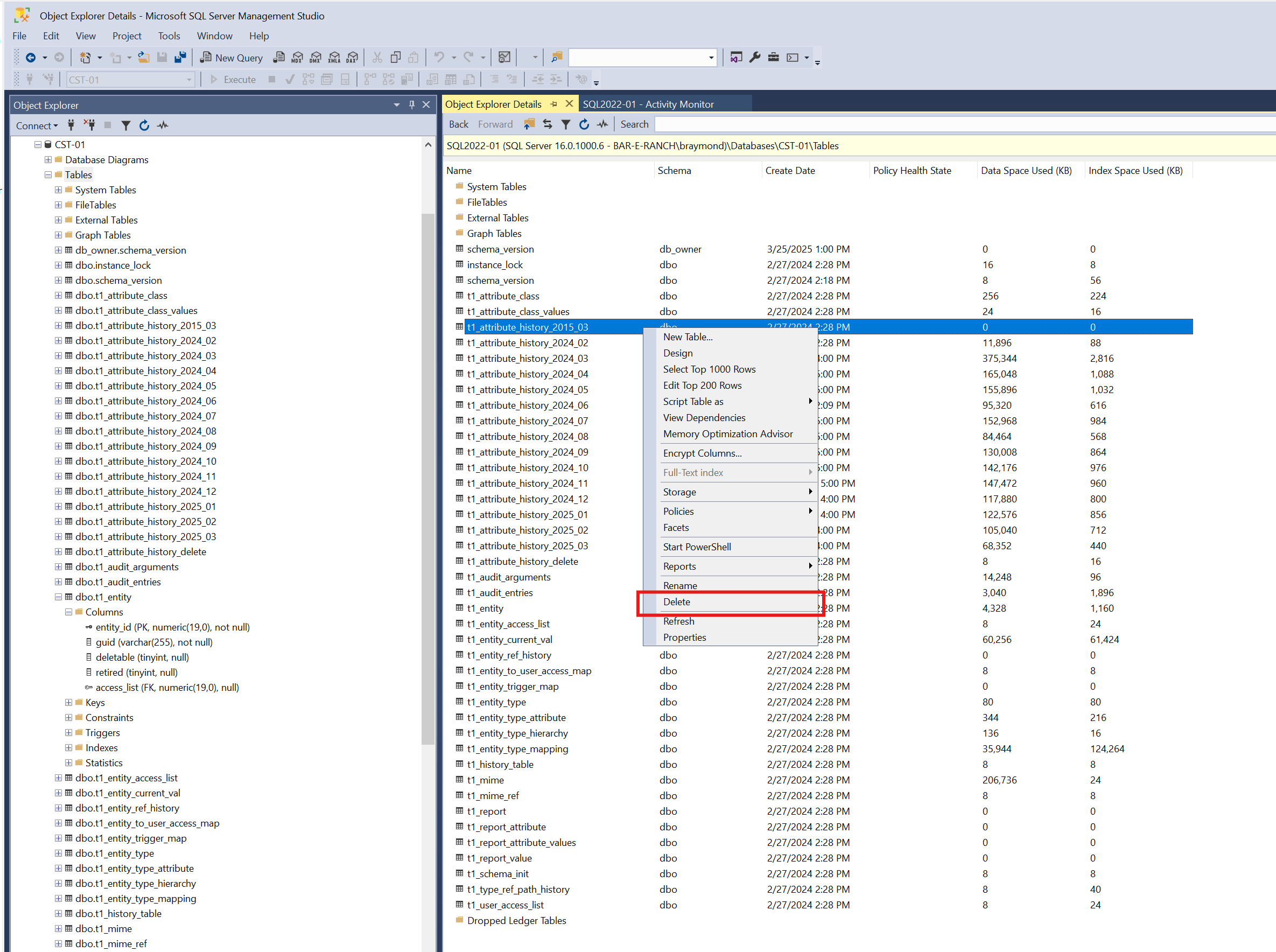The height and width of the screenshot is (952, 1276).
Task: Click the New Query button
Action: pyautogui.click(x=232, y=57)
